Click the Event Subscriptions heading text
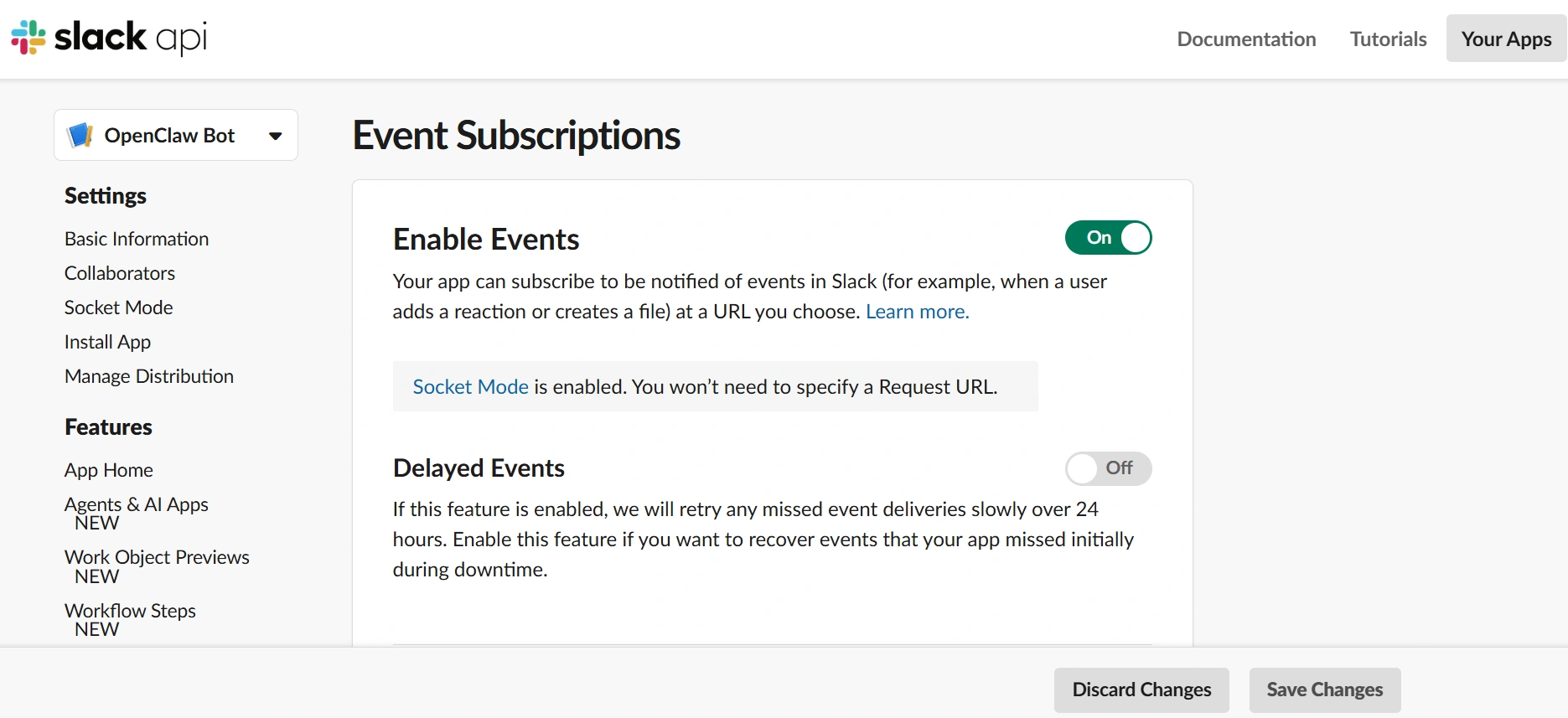The image size is (1568, 718). pos(516,136)
